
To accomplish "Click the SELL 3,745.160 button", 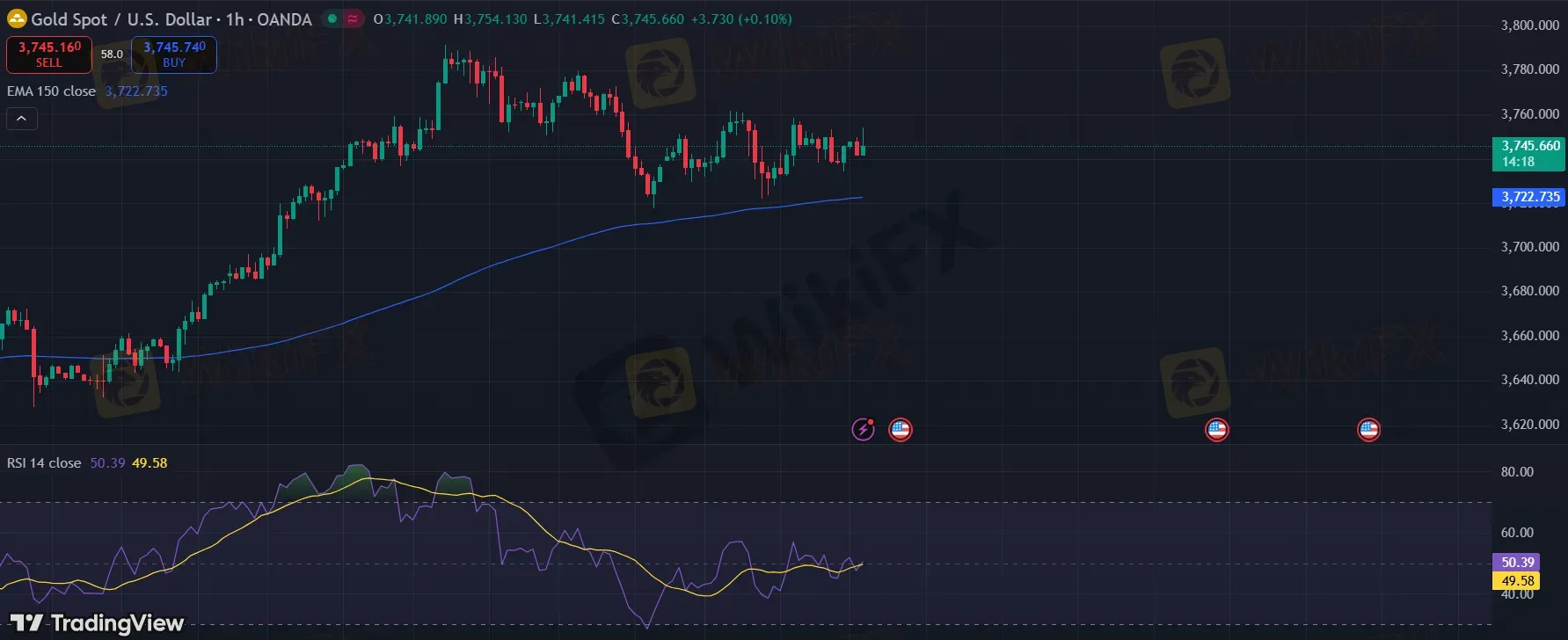I will (49, 55).
